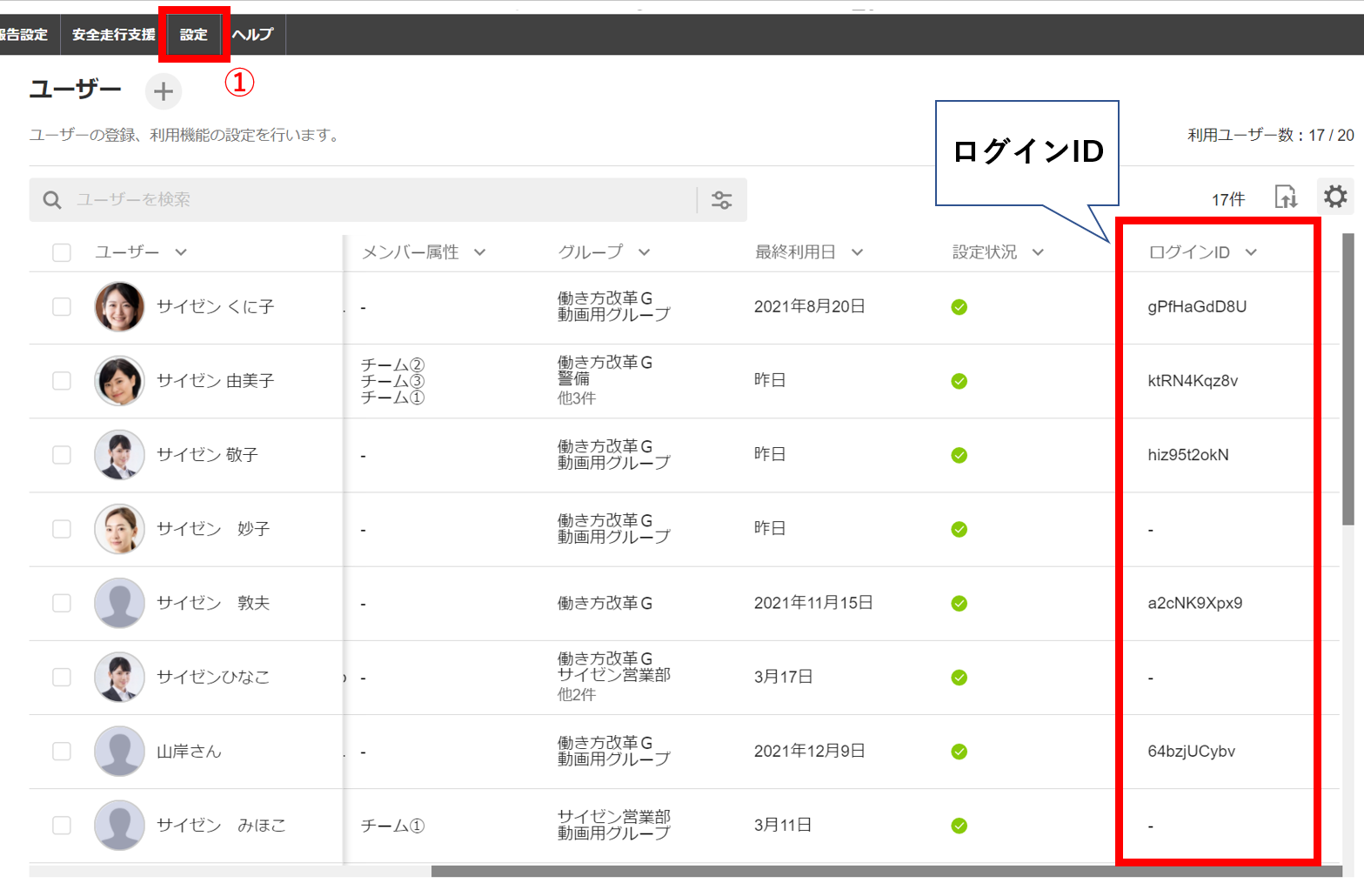This screenshot has width=1364, height=896.
Task: Click the plus icon to add user
Action: (164, 91)
